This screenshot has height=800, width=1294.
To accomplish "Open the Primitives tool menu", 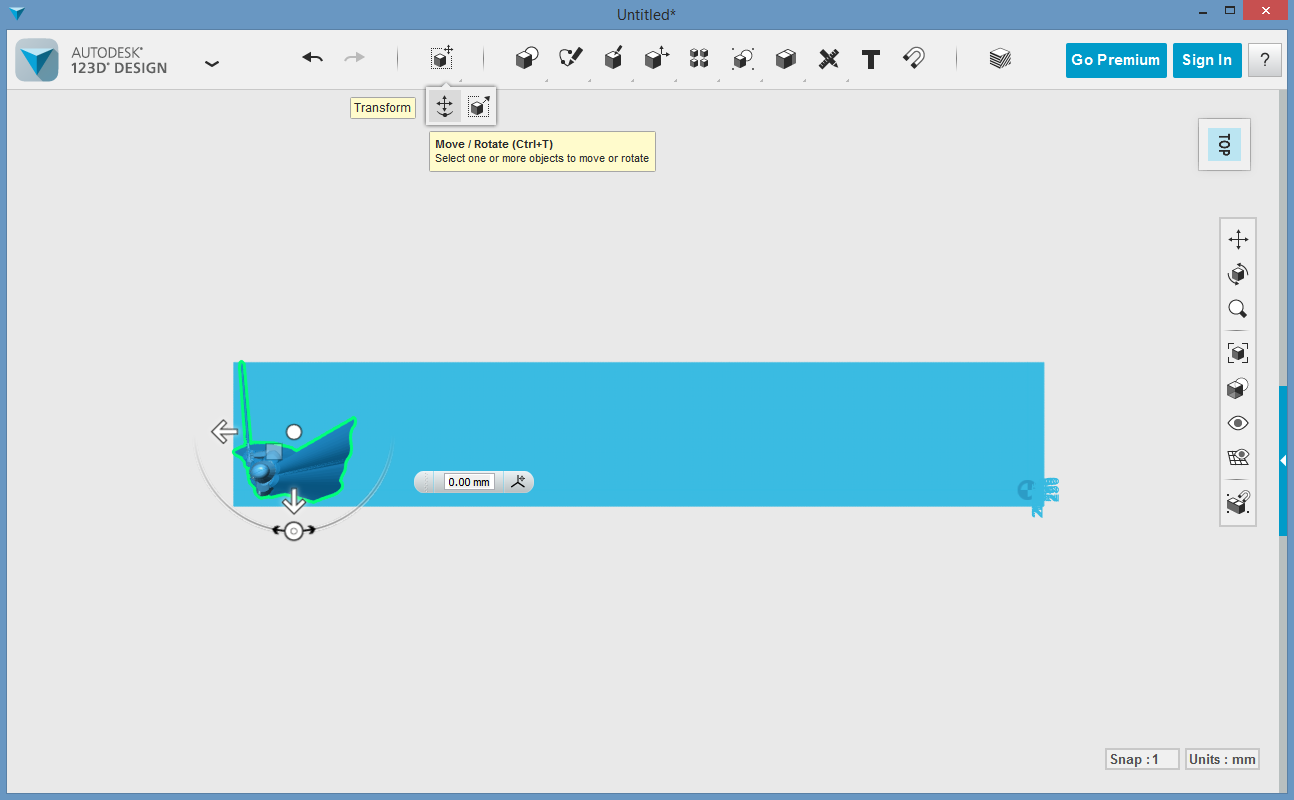I will (x=526, y=59).
